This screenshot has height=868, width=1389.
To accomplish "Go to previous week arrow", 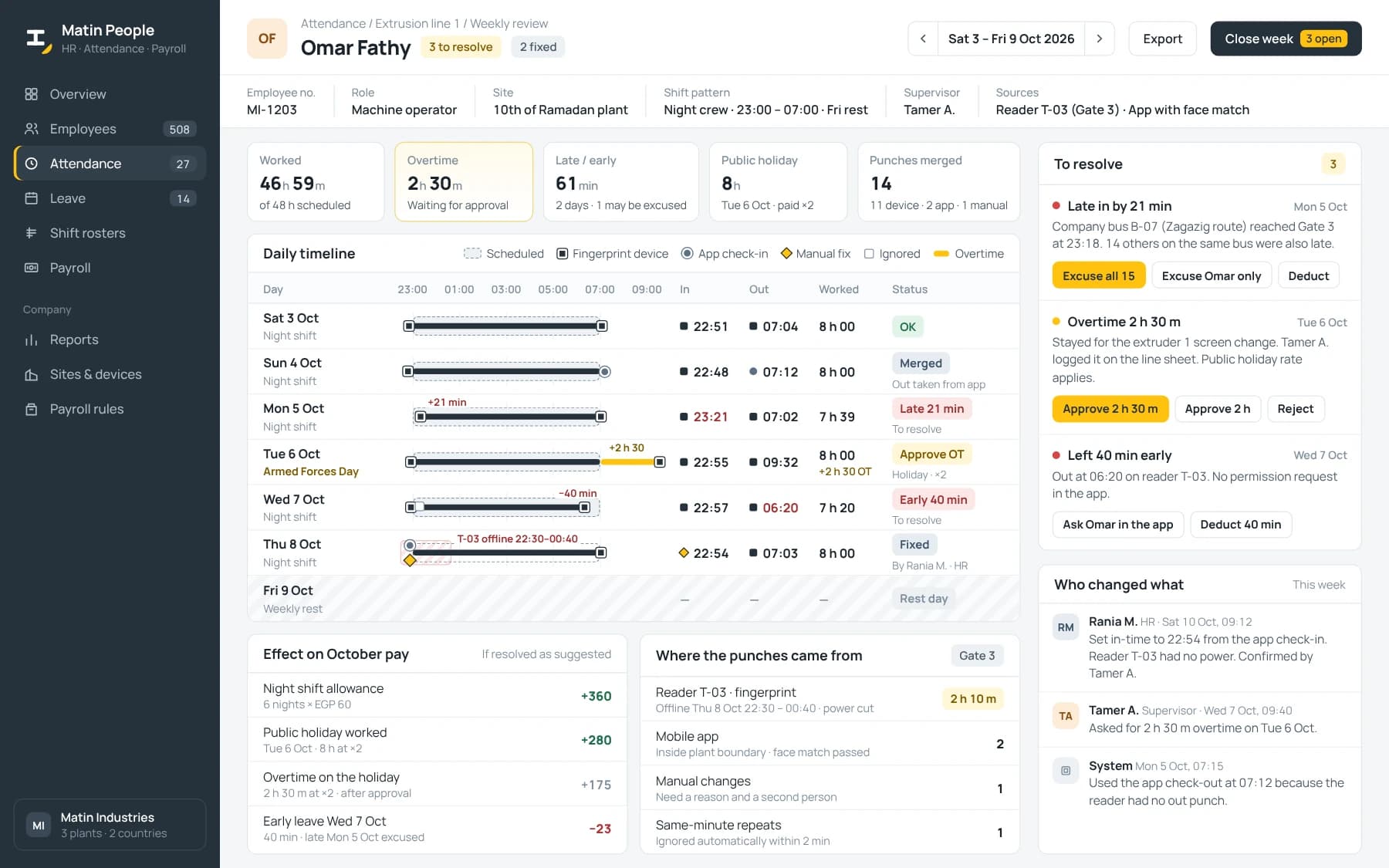I will (x=923, y=39).
